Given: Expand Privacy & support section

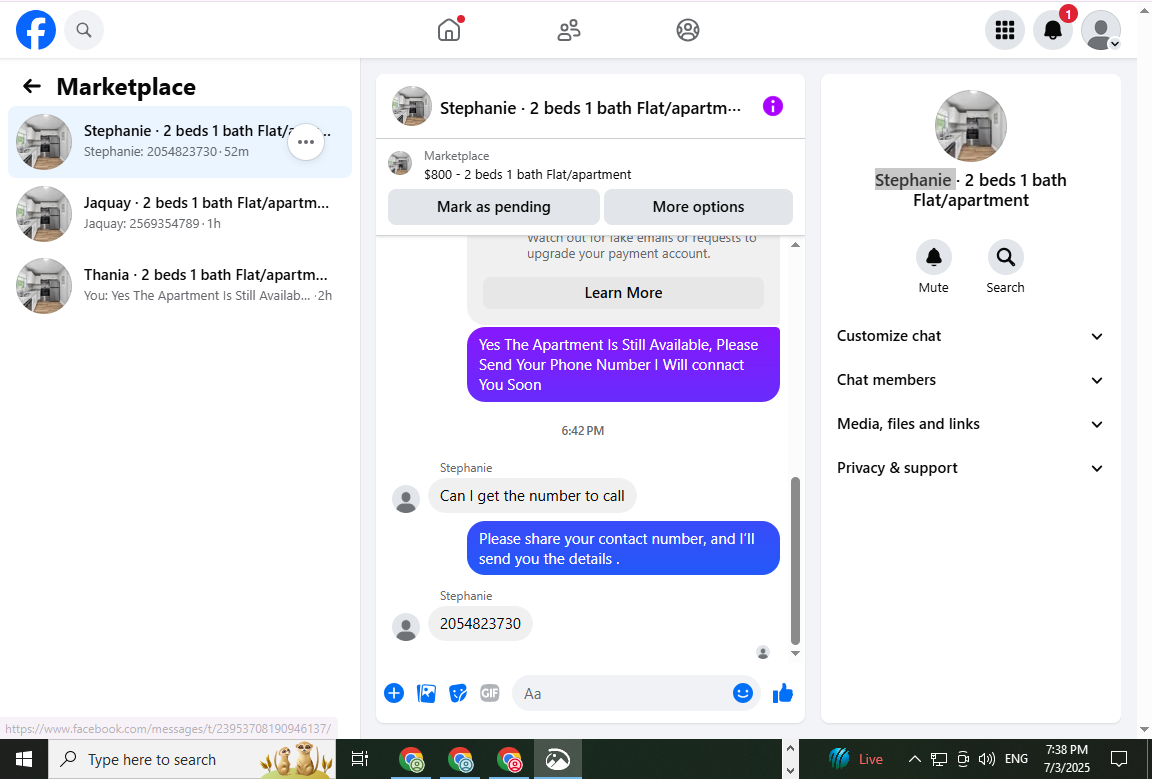Looking at the screenshot, I should [x=971, y=468].
